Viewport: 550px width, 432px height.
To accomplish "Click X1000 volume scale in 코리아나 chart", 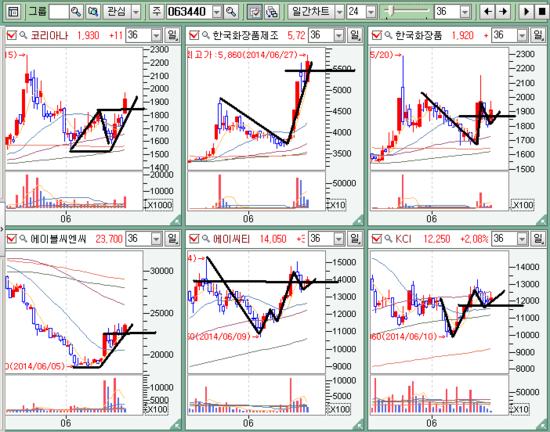I will (159, 205).
